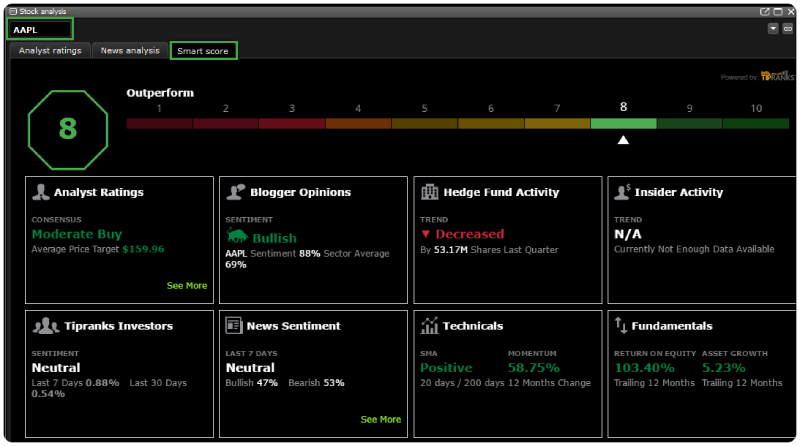Click the Moderate Buy consensus text
Image resolution: width=800 pixels, height=446 pixels.
click(77, 234)
